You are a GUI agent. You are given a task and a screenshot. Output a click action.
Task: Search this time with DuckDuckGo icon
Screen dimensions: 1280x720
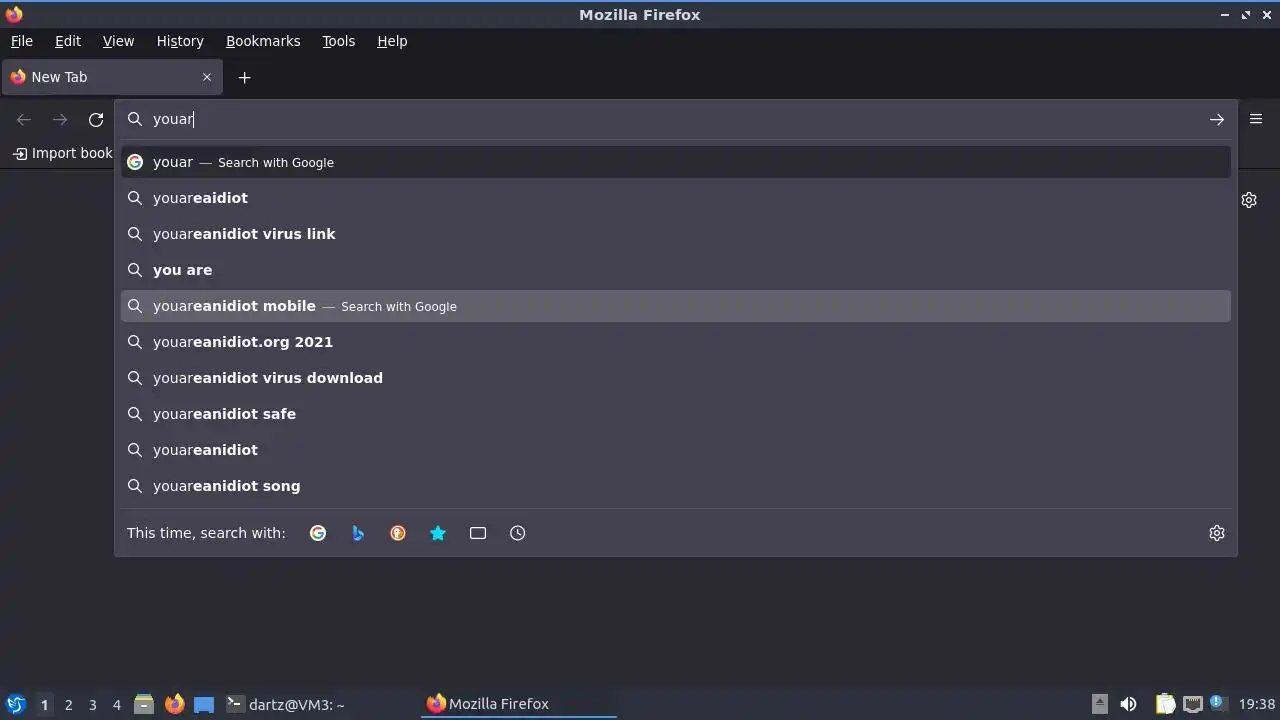[x=398, y=533]
